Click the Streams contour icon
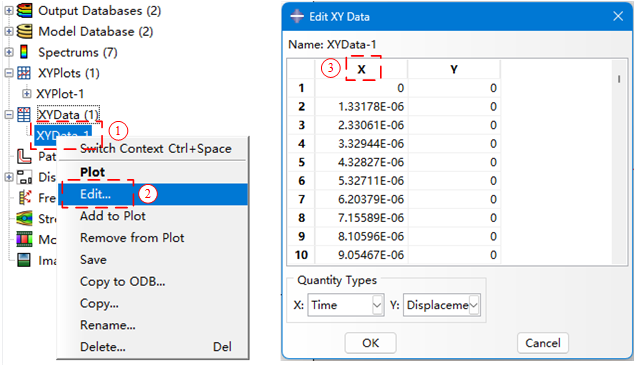Screen dimensions: 637x366 24,219
